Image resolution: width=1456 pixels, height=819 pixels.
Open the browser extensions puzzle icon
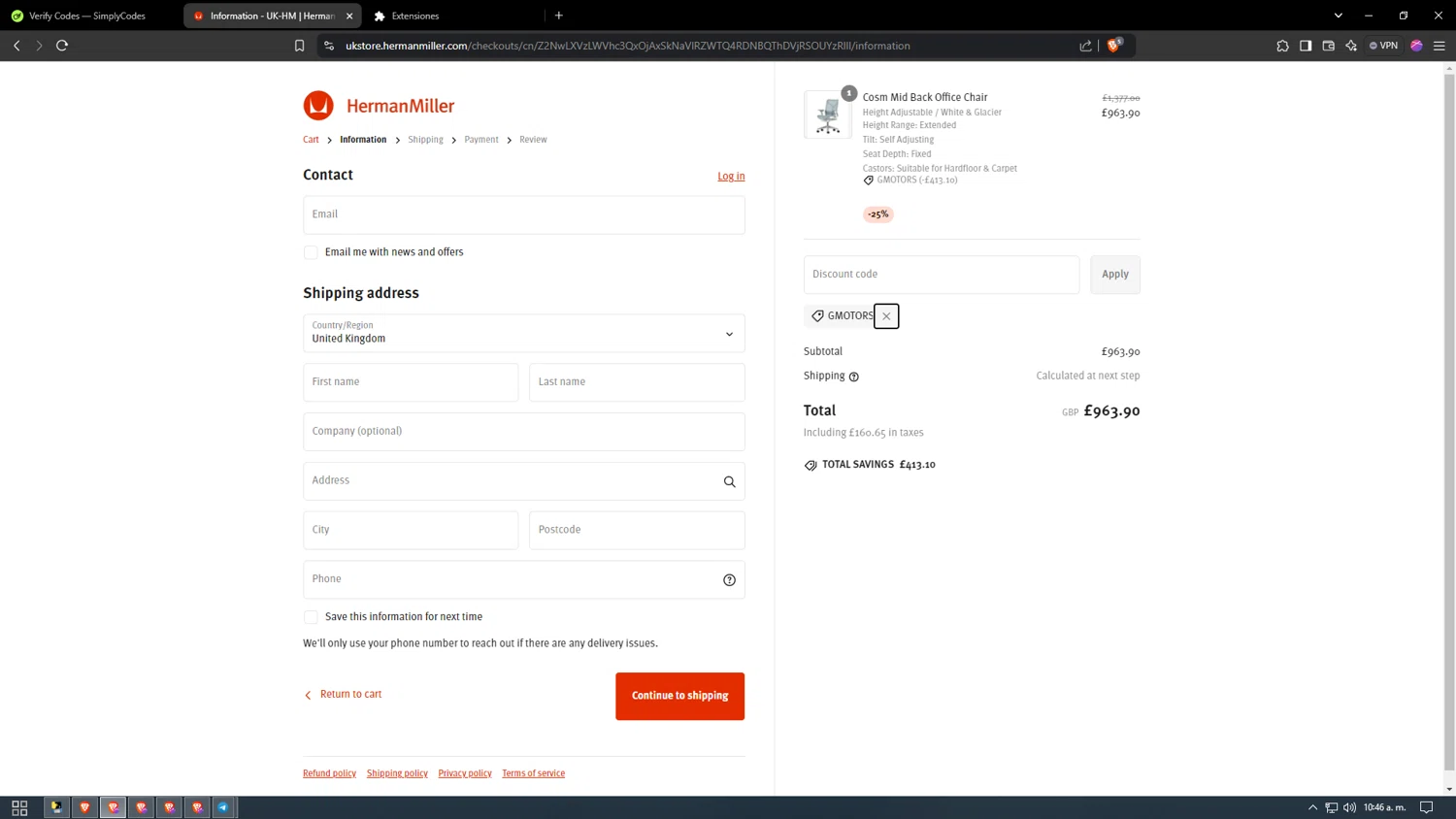pyautogui.click(x=1282, y=46)
